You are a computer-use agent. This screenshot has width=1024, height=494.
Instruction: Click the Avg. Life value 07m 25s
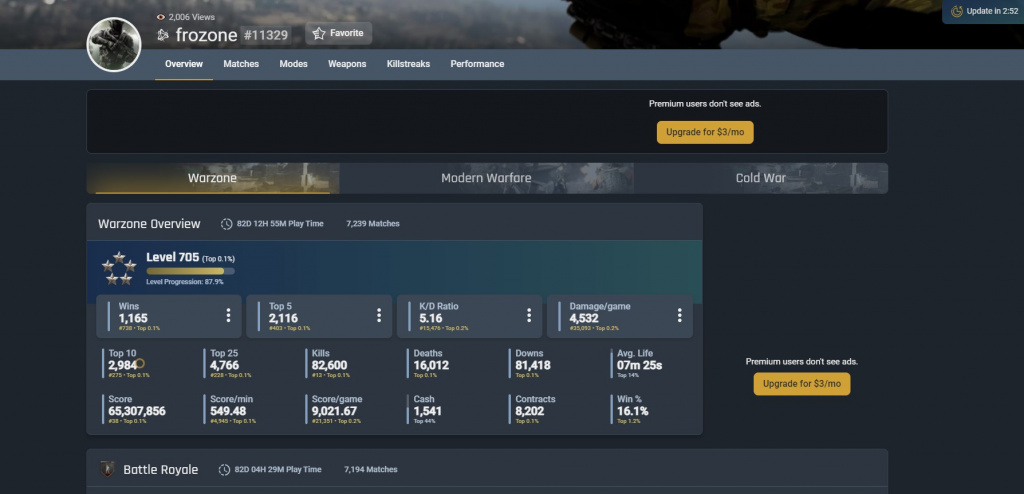point(639,365)
